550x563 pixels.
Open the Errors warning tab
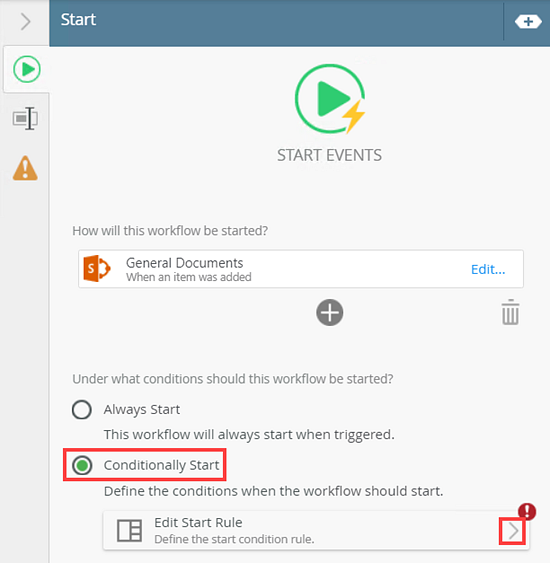[x=25, y=168]
